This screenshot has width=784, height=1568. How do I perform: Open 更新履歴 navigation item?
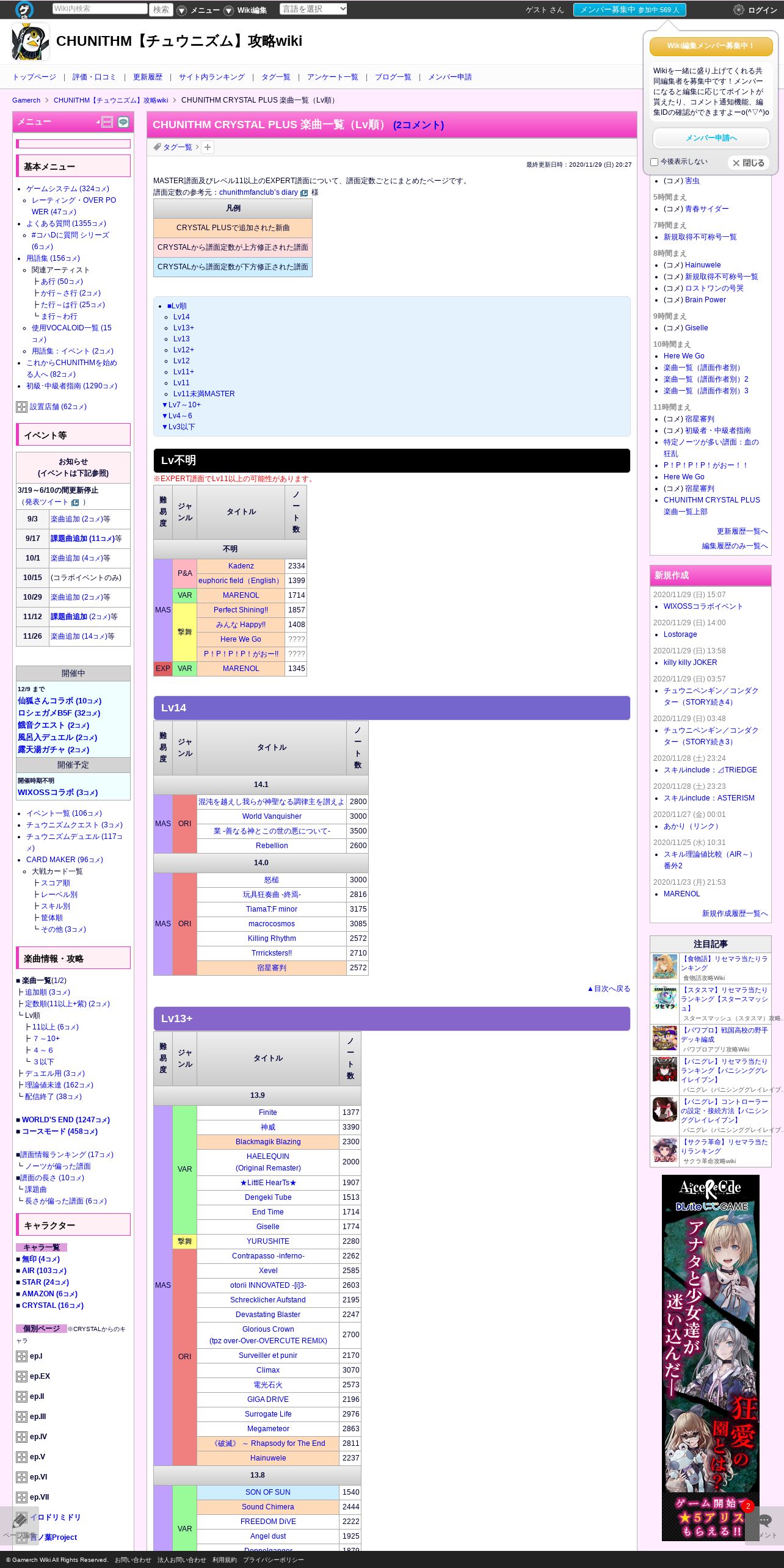pyautogui.click(x=147, y=77)
